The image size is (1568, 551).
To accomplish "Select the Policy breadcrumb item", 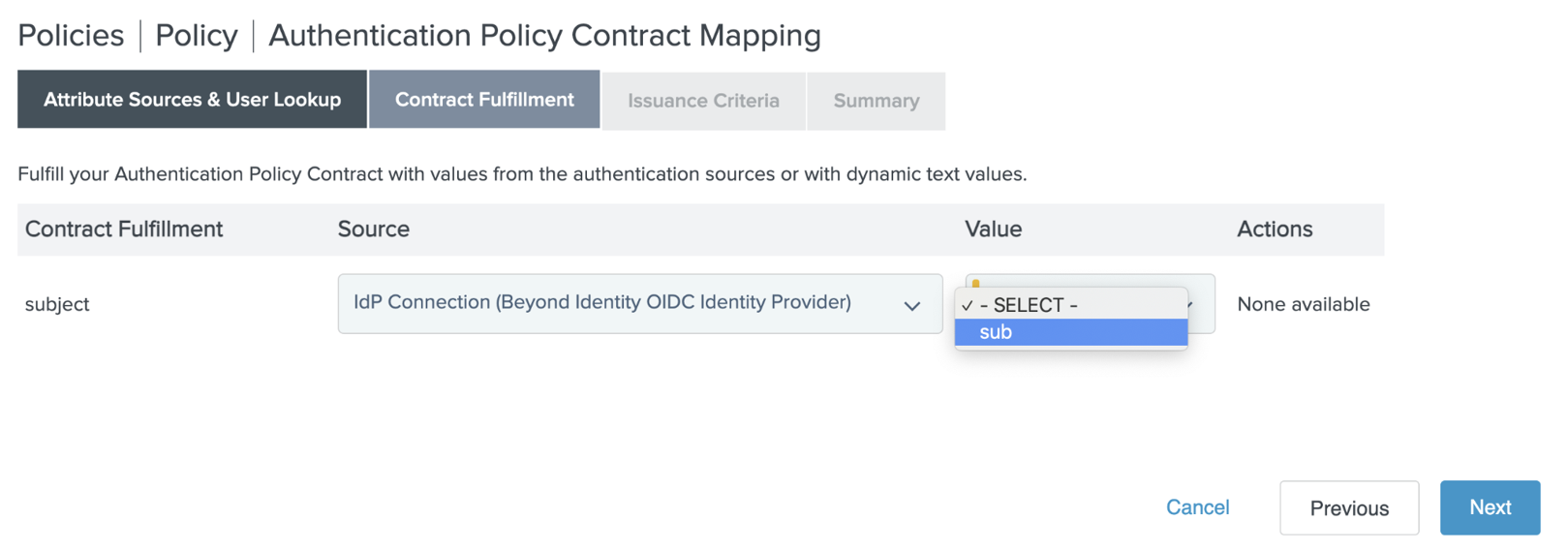I will [197, 36].
